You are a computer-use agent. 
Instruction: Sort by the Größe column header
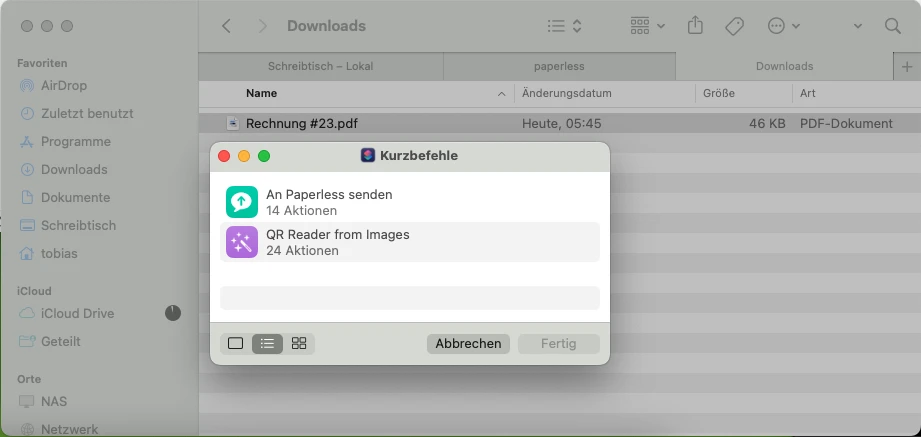719,93
